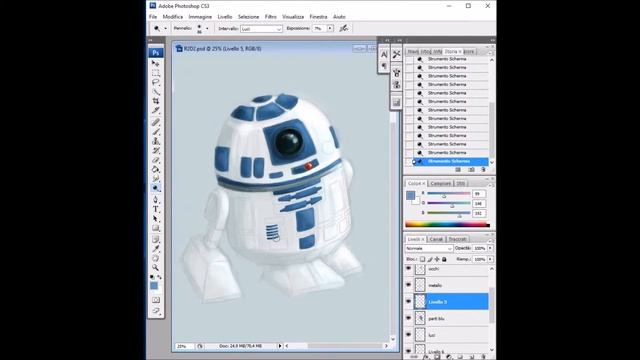Open the collapsed Clone Source panel icon
640x360 pixels.
coord(396,85)
